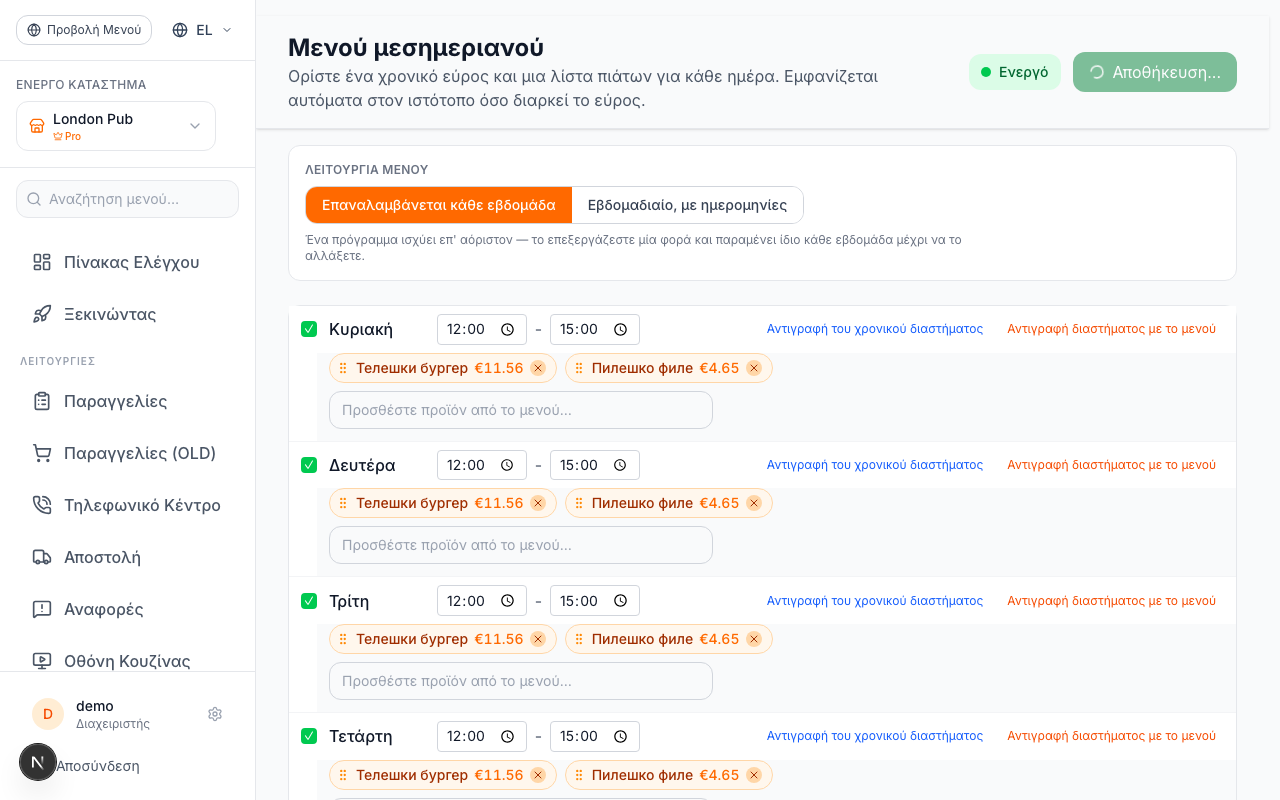Click the demo user avatar

click(x=48, y=714)
